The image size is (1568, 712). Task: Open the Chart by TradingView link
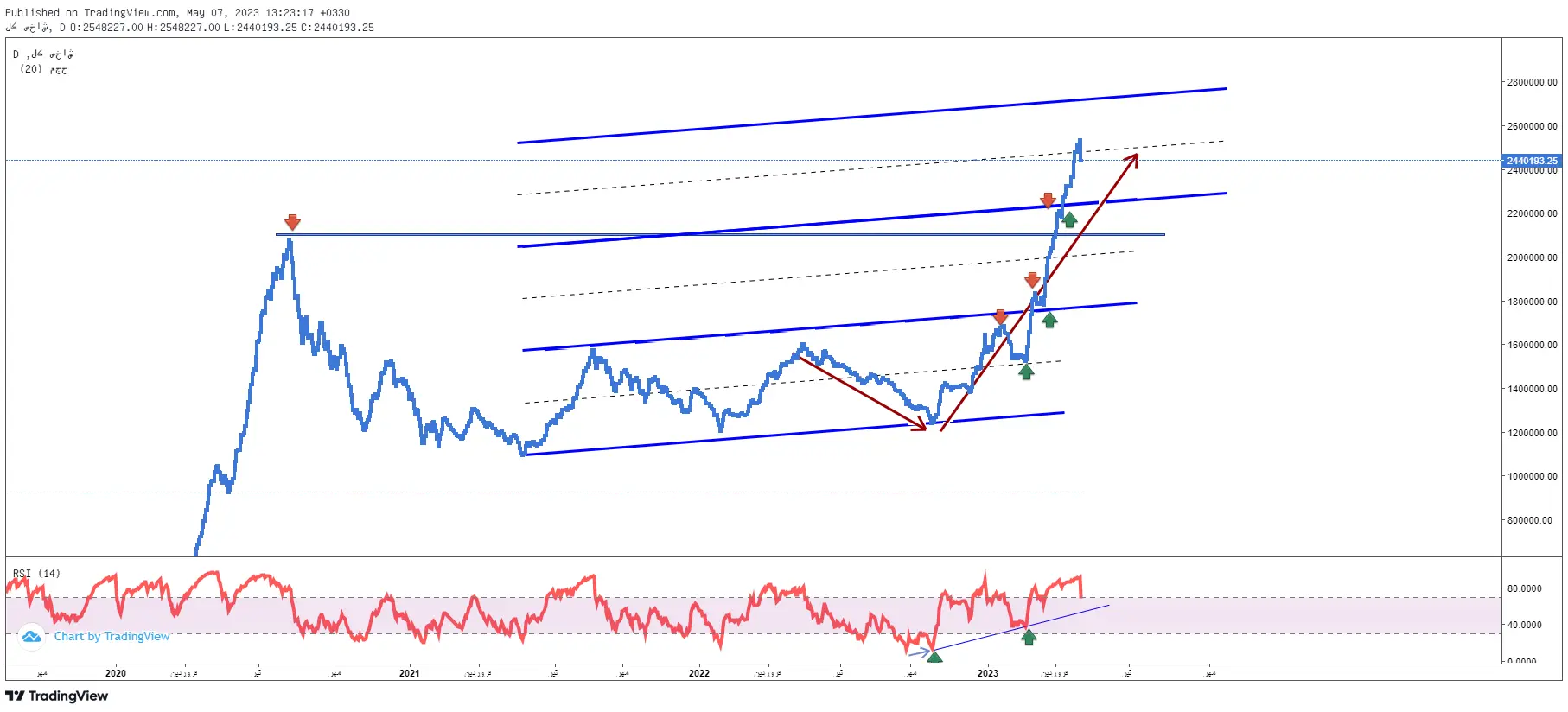(x=112, y=637)
